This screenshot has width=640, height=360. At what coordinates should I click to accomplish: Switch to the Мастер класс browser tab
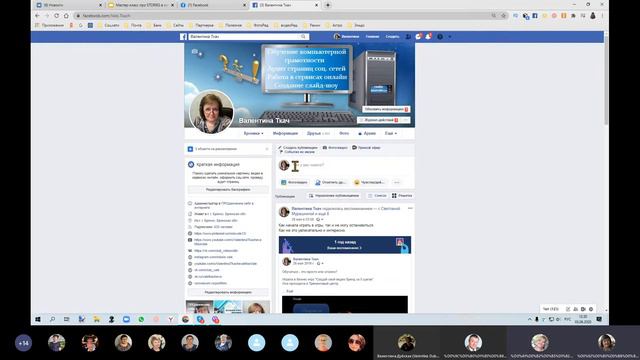[141, 5]
